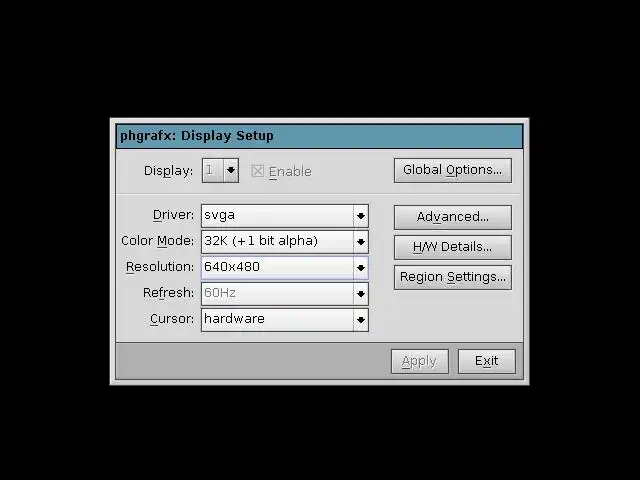
Task: Click the Exit button
Action: click(487, 361)
